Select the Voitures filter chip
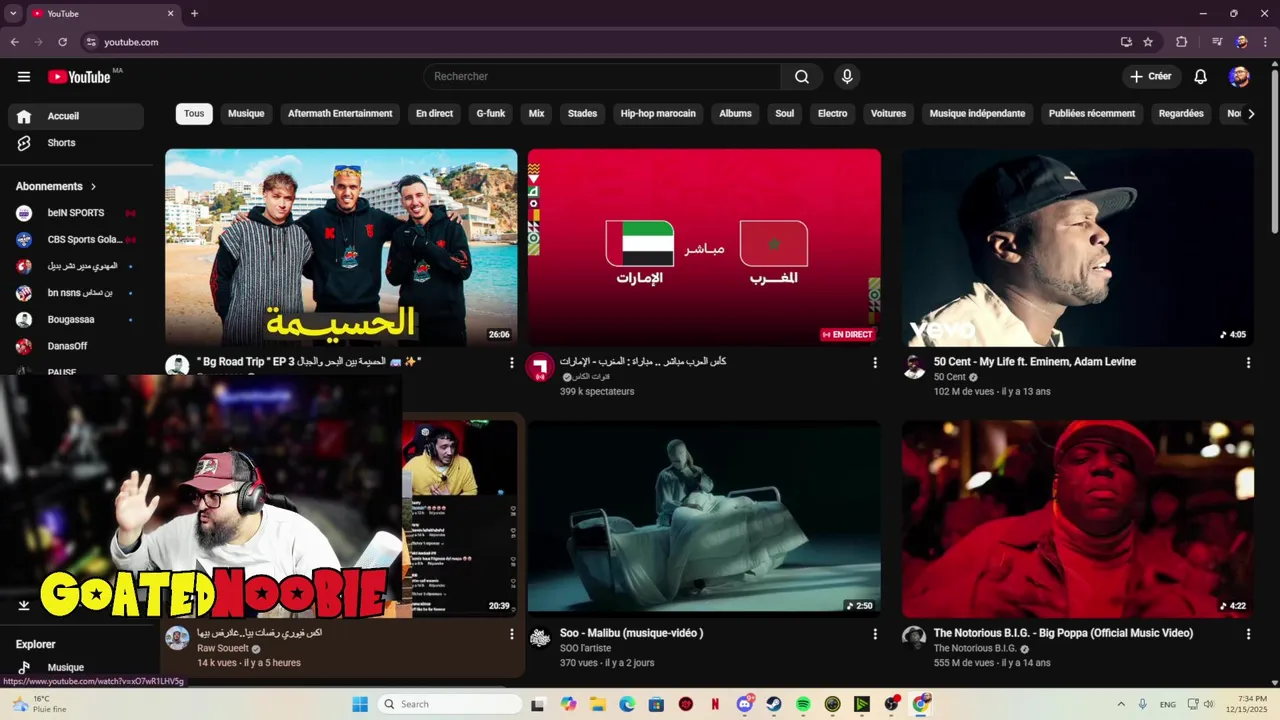Image resolution: width=1280 pixels, height=720 pixels. point(888,114)
